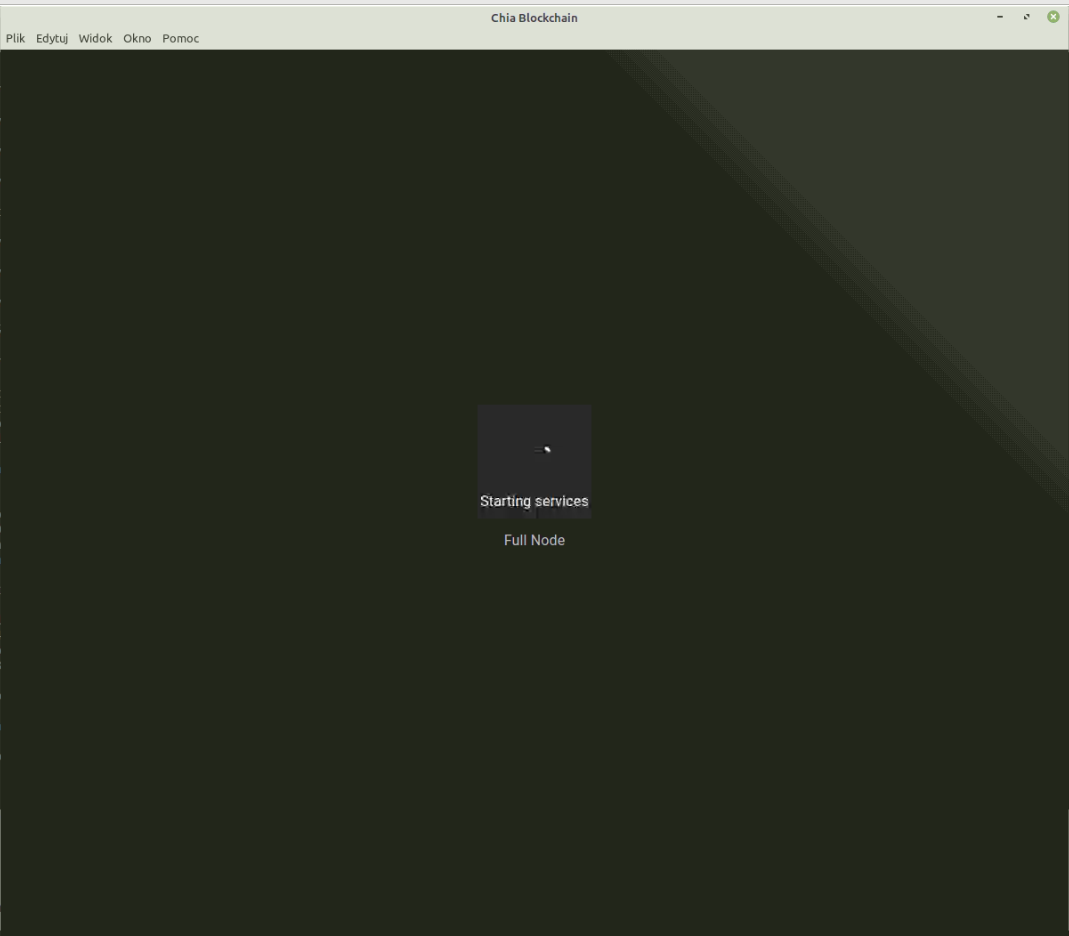Minimize the Chia Blockchain window
Viewport: 1069px width, 936px height.
(1000, 17)
